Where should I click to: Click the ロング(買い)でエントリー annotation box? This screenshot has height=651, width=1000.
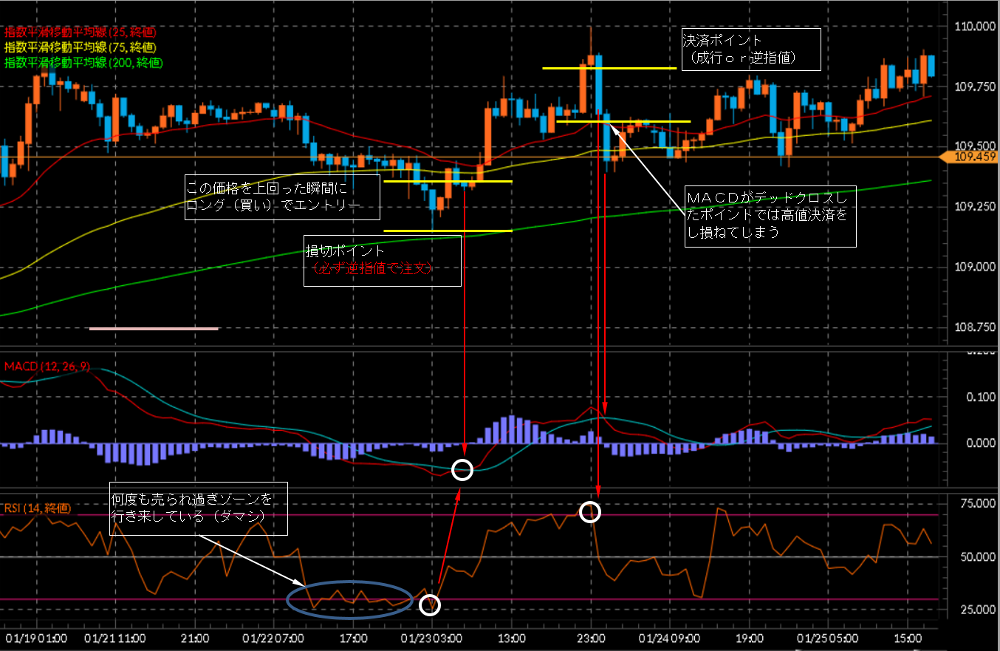point(283,197)
